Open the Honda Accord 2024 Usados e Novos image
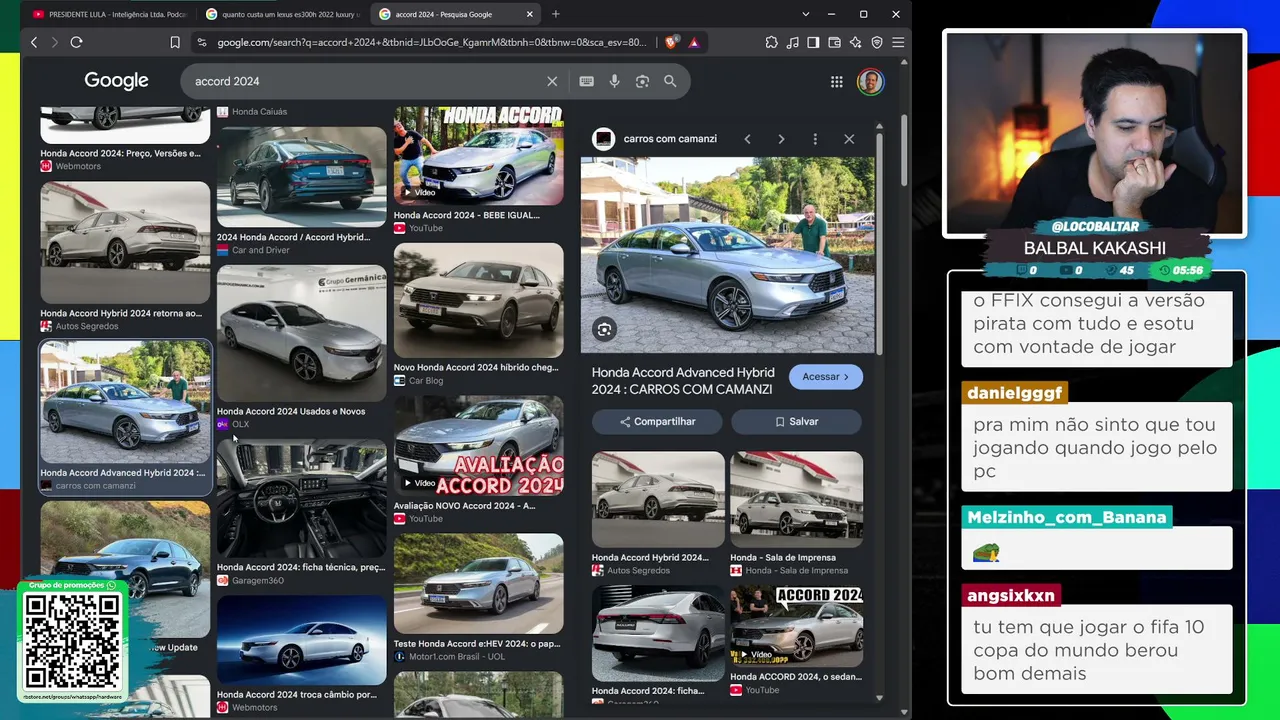1280x720 pixels. coord(301,333)
